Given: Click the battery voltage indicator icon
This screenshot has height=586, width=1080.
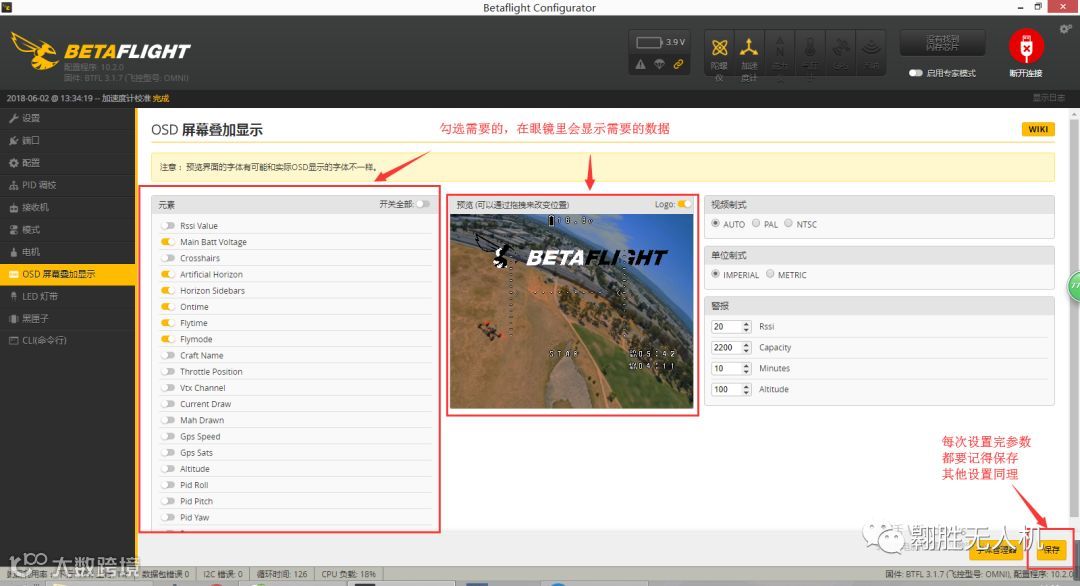Looking at the screenshot, I should (649, 43).
